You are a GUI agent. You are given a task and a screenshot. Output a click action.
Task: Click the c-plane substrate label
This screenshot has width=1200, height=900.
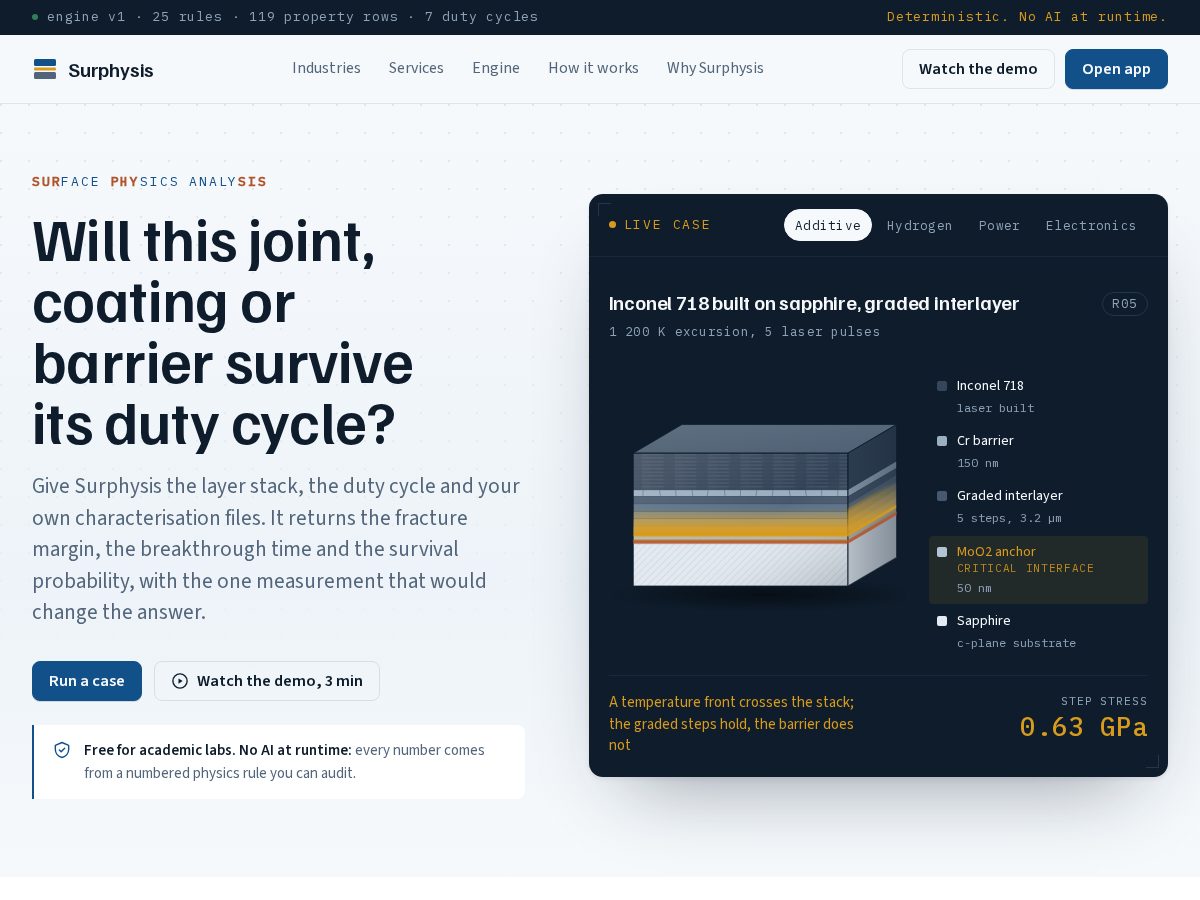pos(1016,643)
